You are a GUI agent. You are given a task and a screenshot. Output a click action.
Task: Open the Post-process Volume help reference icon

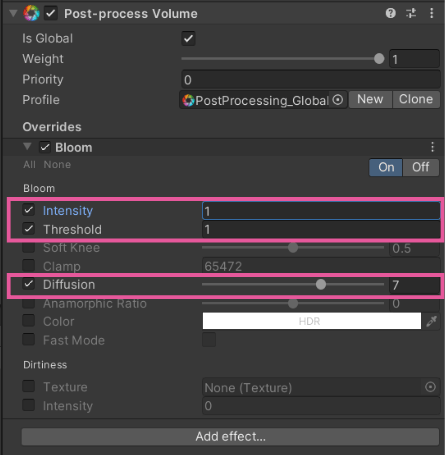click(x=390, y=13)
